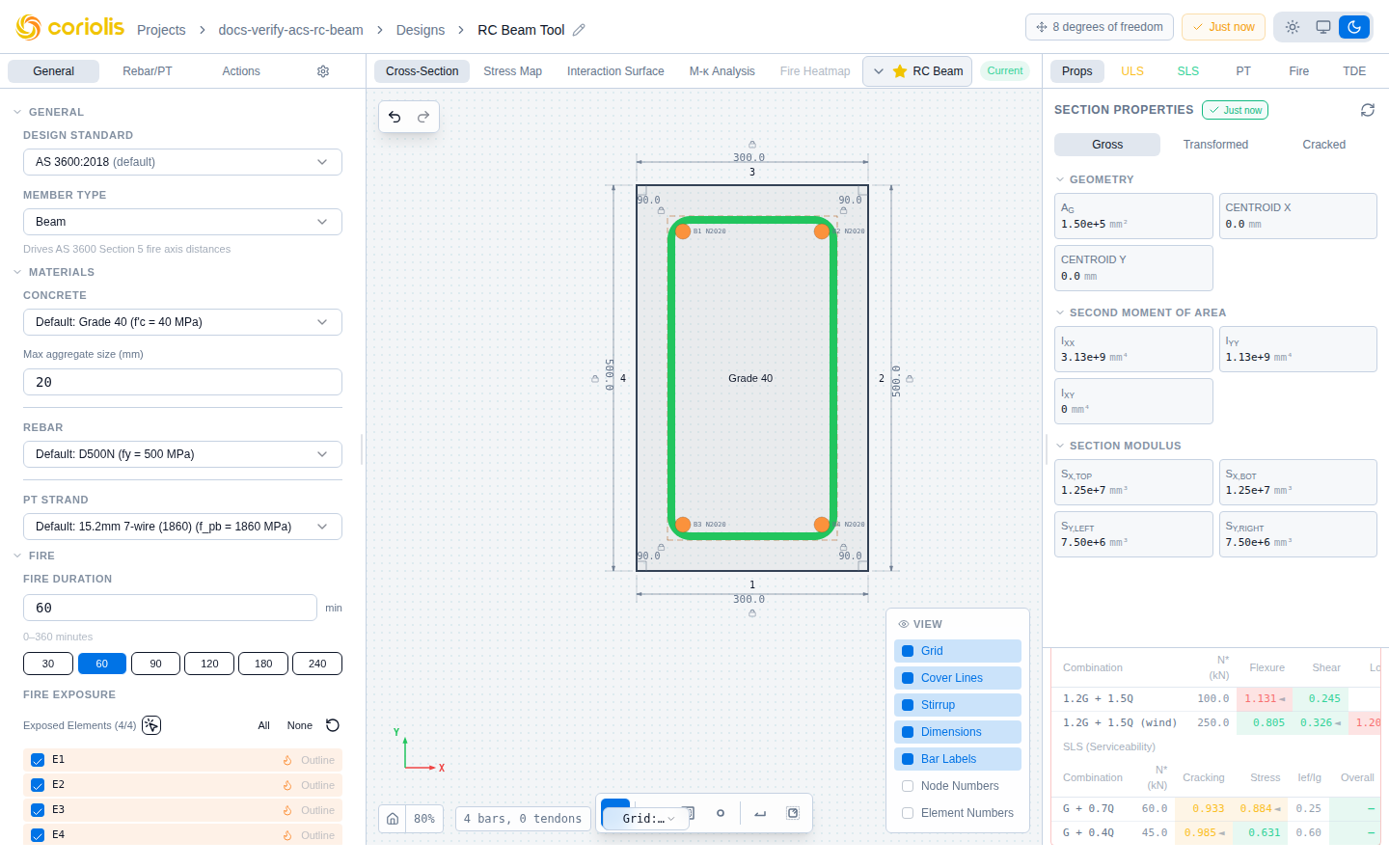This screenshot has height=868, width=1389.
Task: Click Fire Duration input field
Action: click(170, 608)
